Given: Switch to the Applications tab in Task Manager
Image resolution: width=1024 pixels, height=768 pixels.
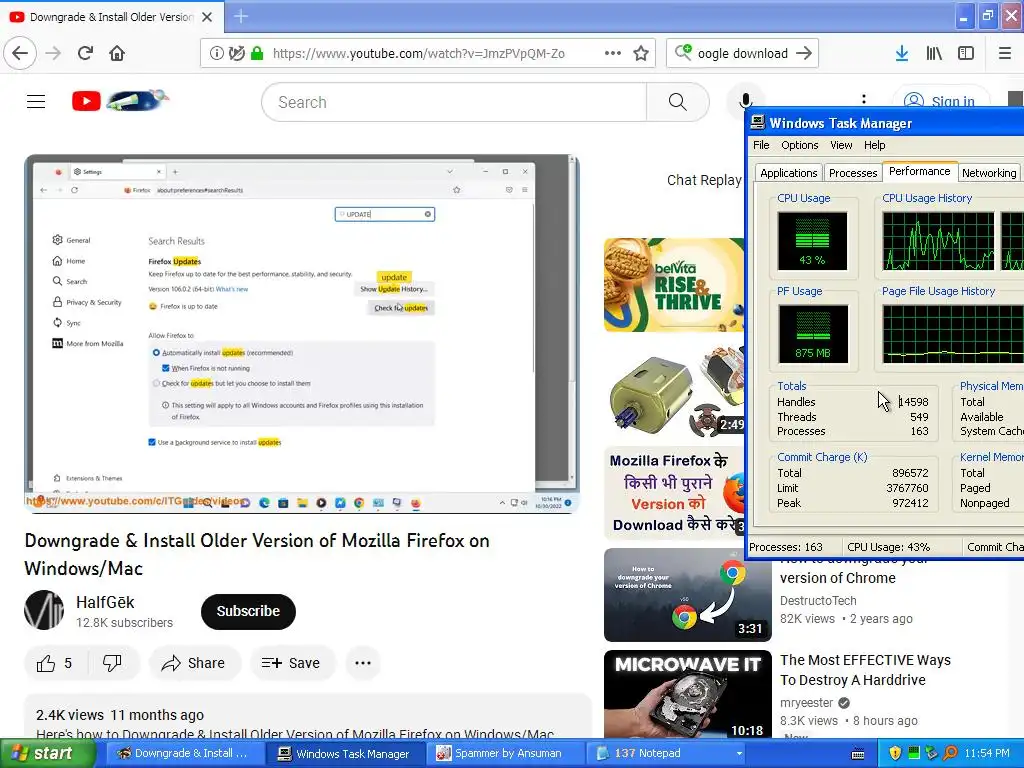Looking at the screenshot, I should coord(788,173).
